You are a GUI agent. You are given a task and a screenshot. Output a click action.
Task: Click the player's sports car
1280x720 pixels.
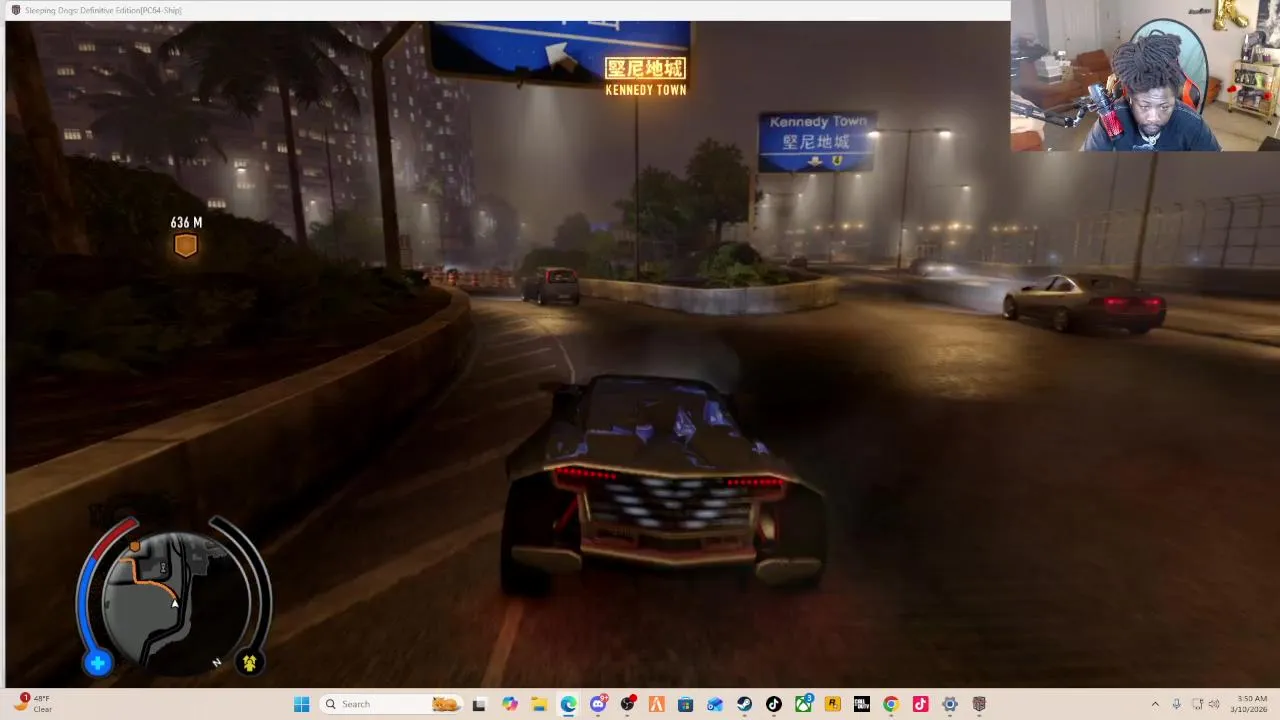pyautogui.click(x=665, y=485)
